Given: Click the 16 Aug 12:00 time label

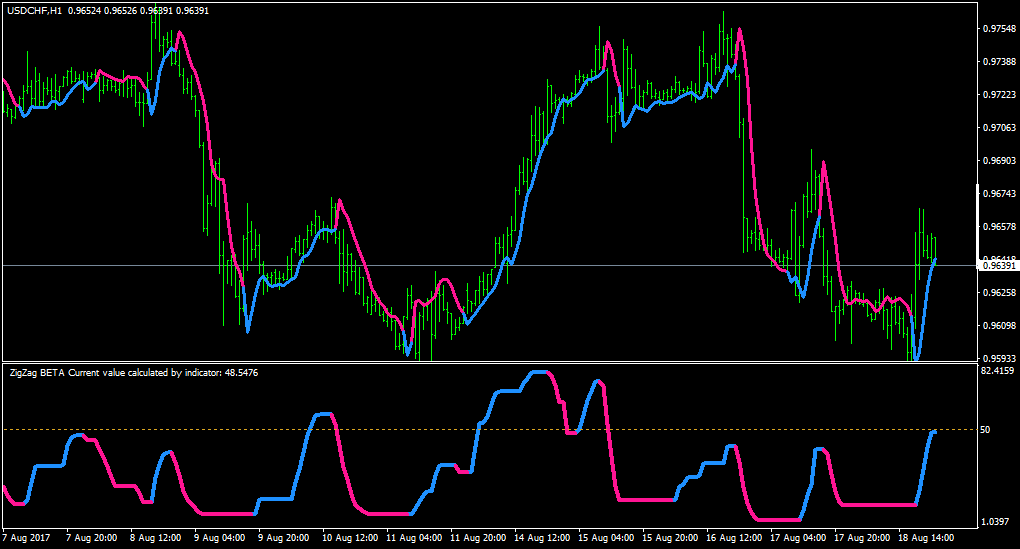Looking at the screenshot, I should click(734, 538).
